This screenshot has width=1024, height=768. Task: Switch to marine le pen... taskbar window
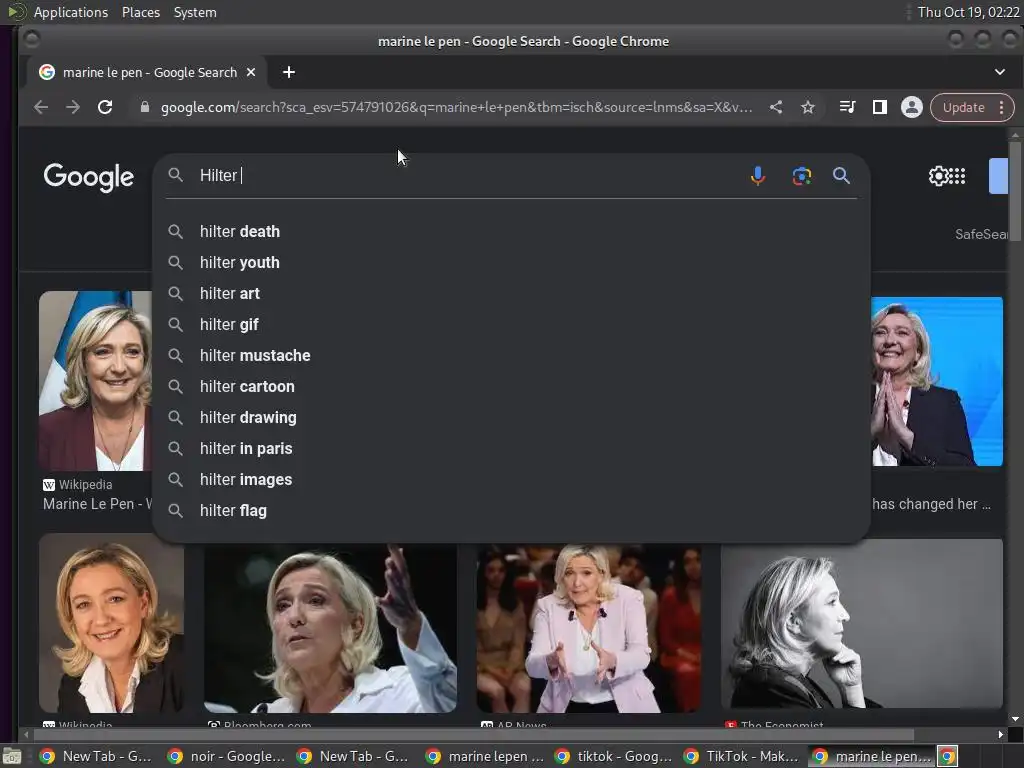coord(871,756)
